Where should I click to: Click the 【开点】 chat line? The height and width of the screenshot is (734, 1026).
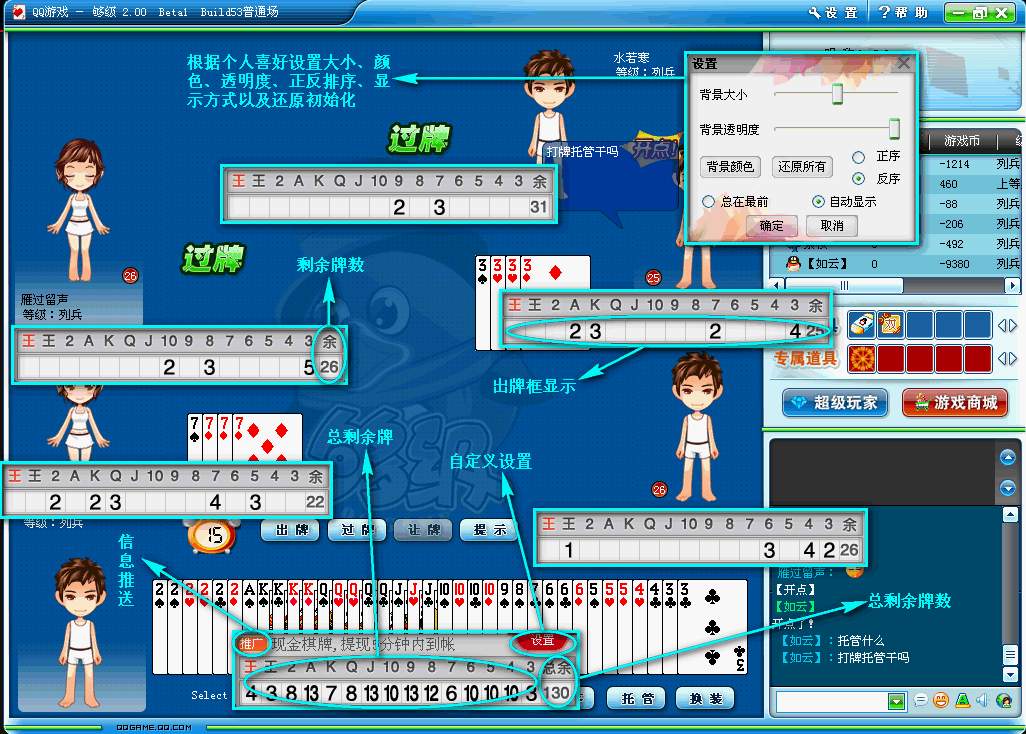click(795, 589)
